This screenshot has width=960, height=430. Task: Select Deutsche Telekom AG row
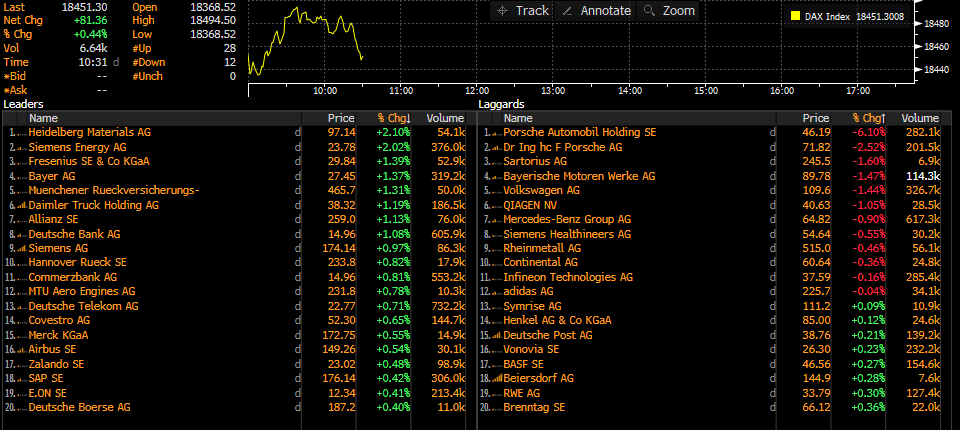pos(83,306)
